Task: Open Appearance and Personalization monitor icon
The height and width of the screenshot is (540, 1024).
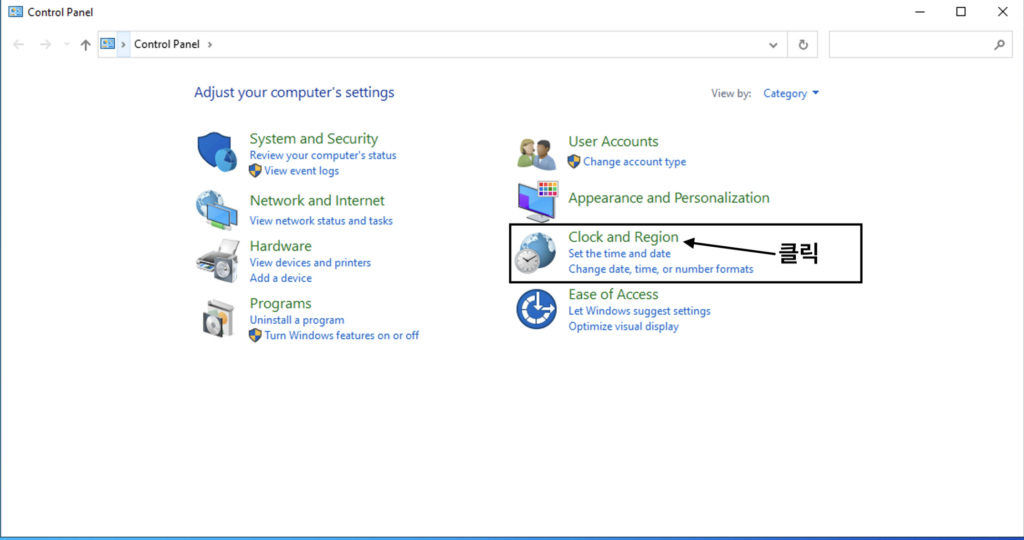Action: tap(538, 202)
